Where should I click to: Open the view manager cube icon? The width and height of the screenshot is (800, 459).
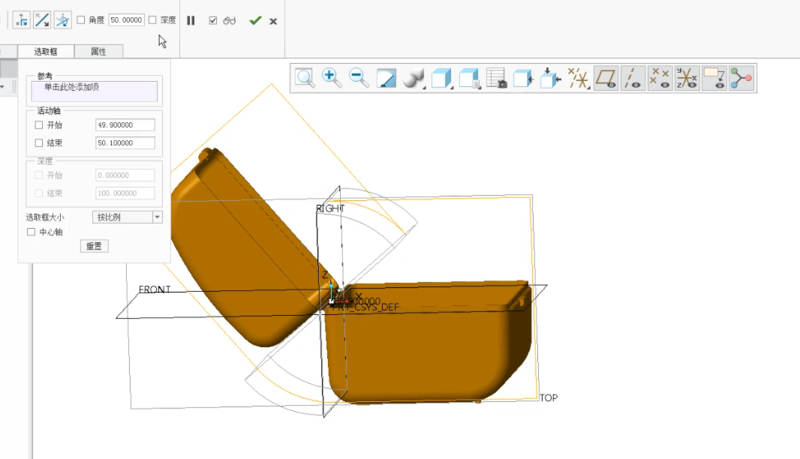469,78
